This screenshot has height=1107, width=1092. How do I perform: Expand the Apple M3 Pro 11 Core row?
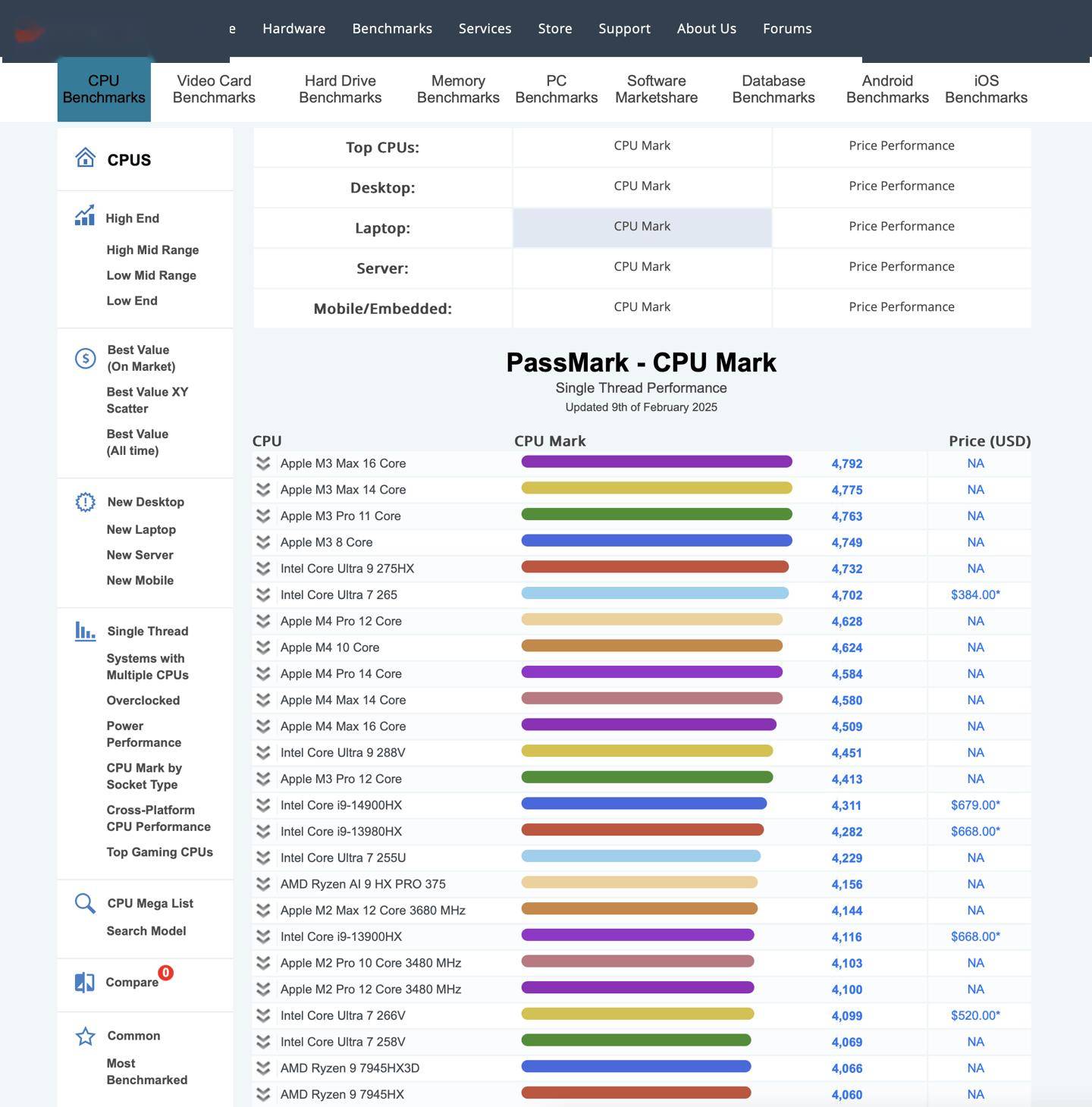pyautogui.click(x=263, y=516)
